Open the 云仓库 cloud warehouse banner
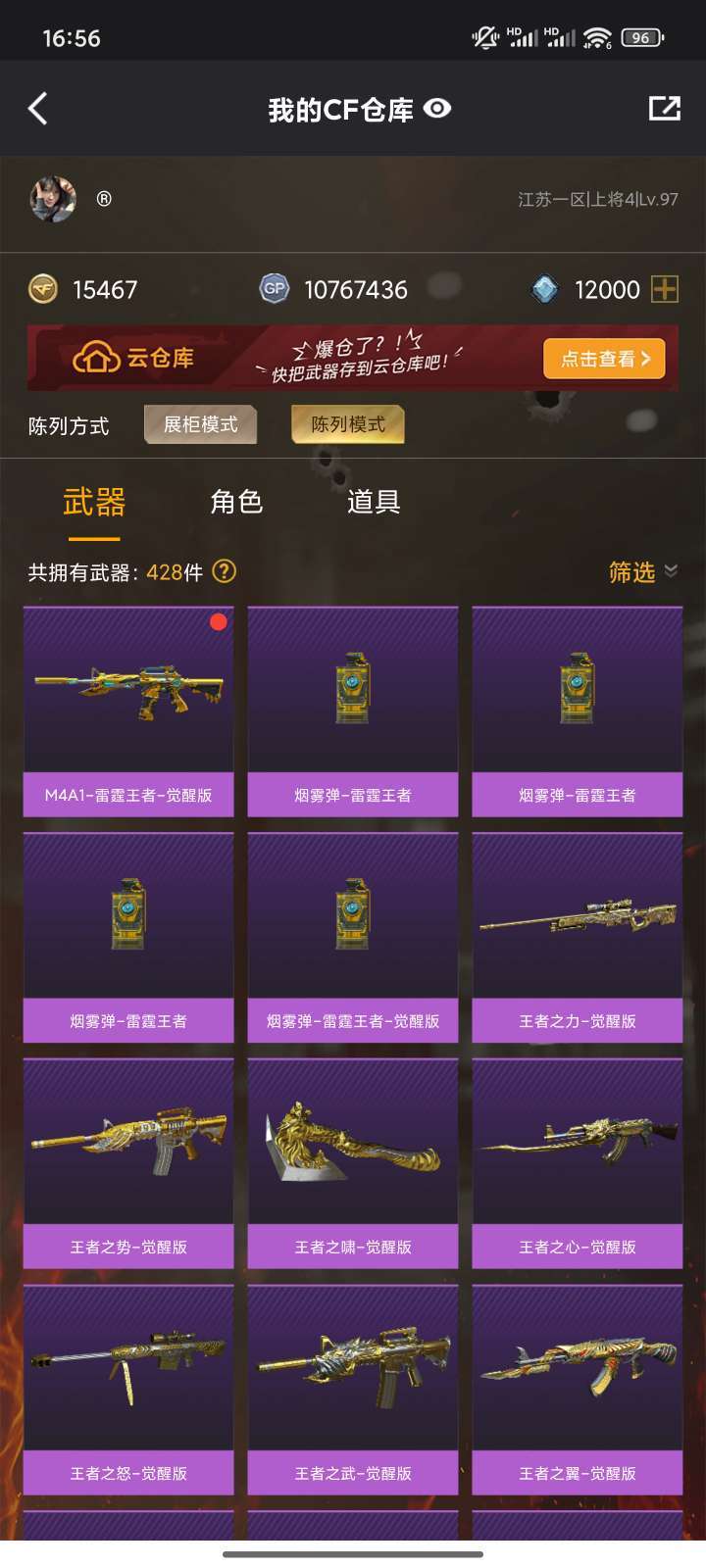 click(x=353, y=358)
